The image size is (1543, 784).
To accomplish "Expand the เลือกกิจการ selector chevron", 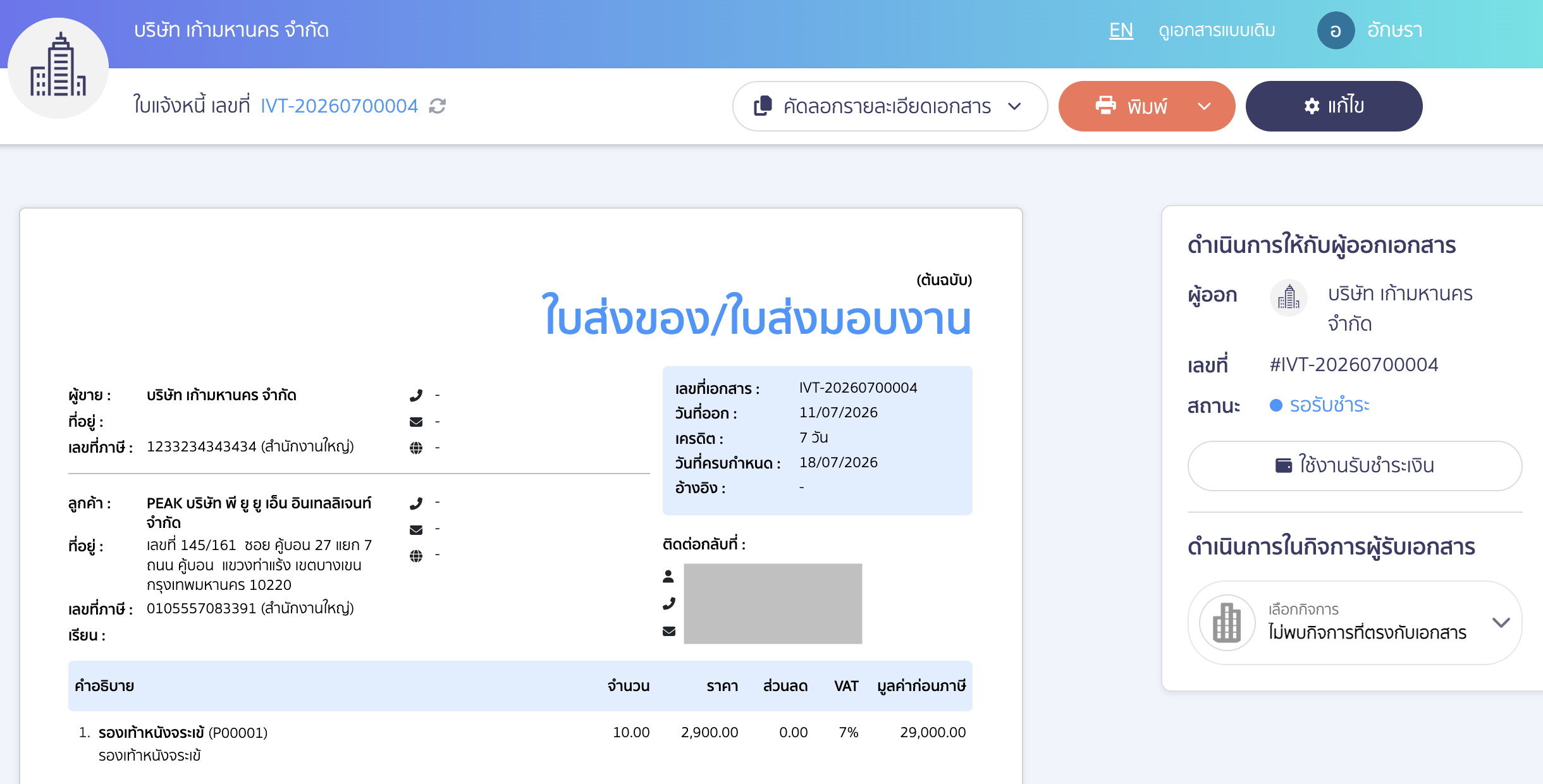I will (x=1501, y=622).
